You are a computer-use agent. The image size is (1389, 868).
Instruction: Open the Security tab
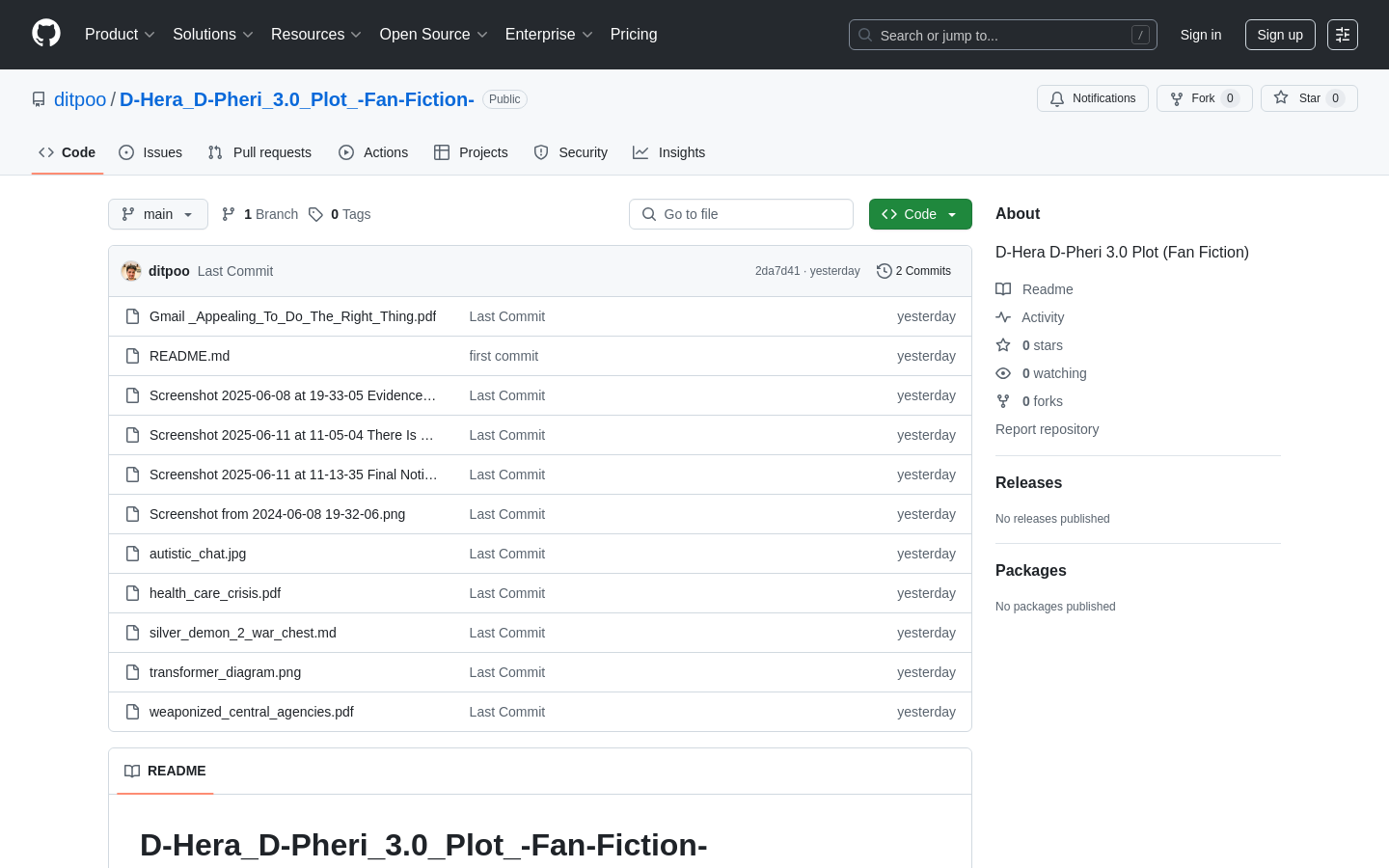click(x=571, y=152)
